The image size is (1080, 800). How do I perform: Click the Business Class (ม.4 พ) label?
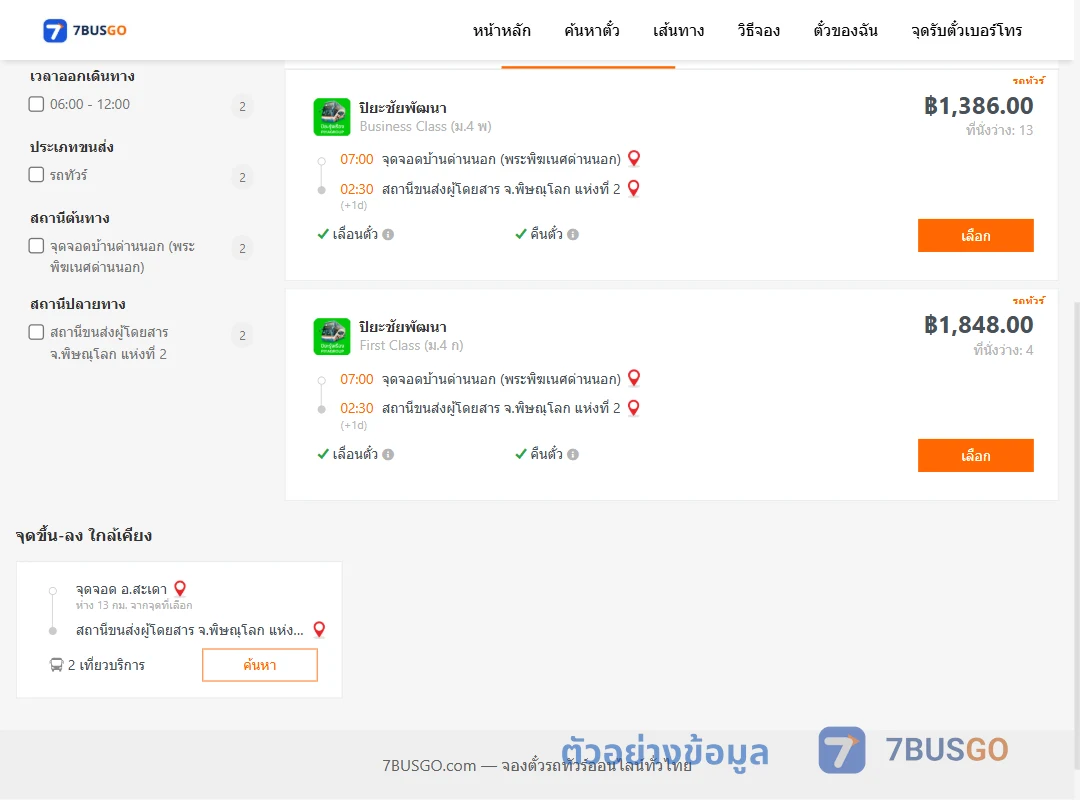(x=426, y=126)
